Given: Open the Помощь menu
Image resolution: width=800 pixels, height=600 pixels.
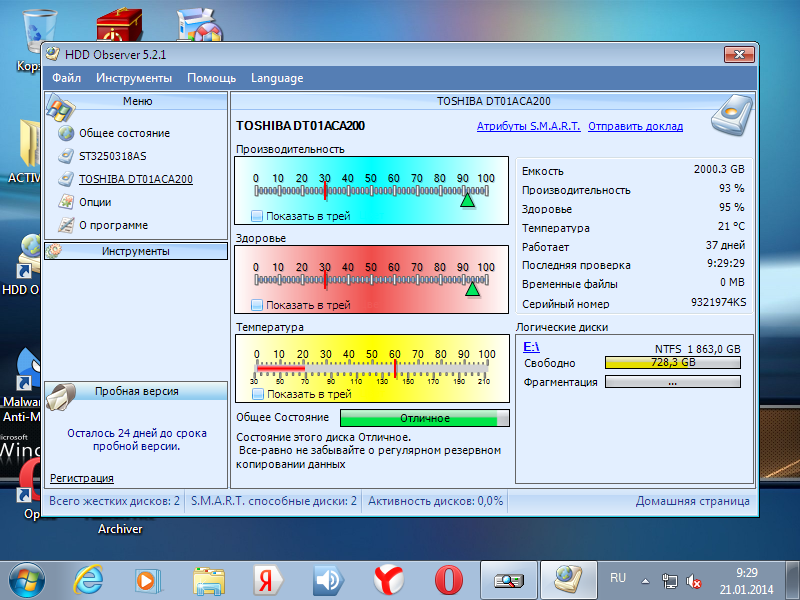Looking at the screenshot, I should coord(211,78).
